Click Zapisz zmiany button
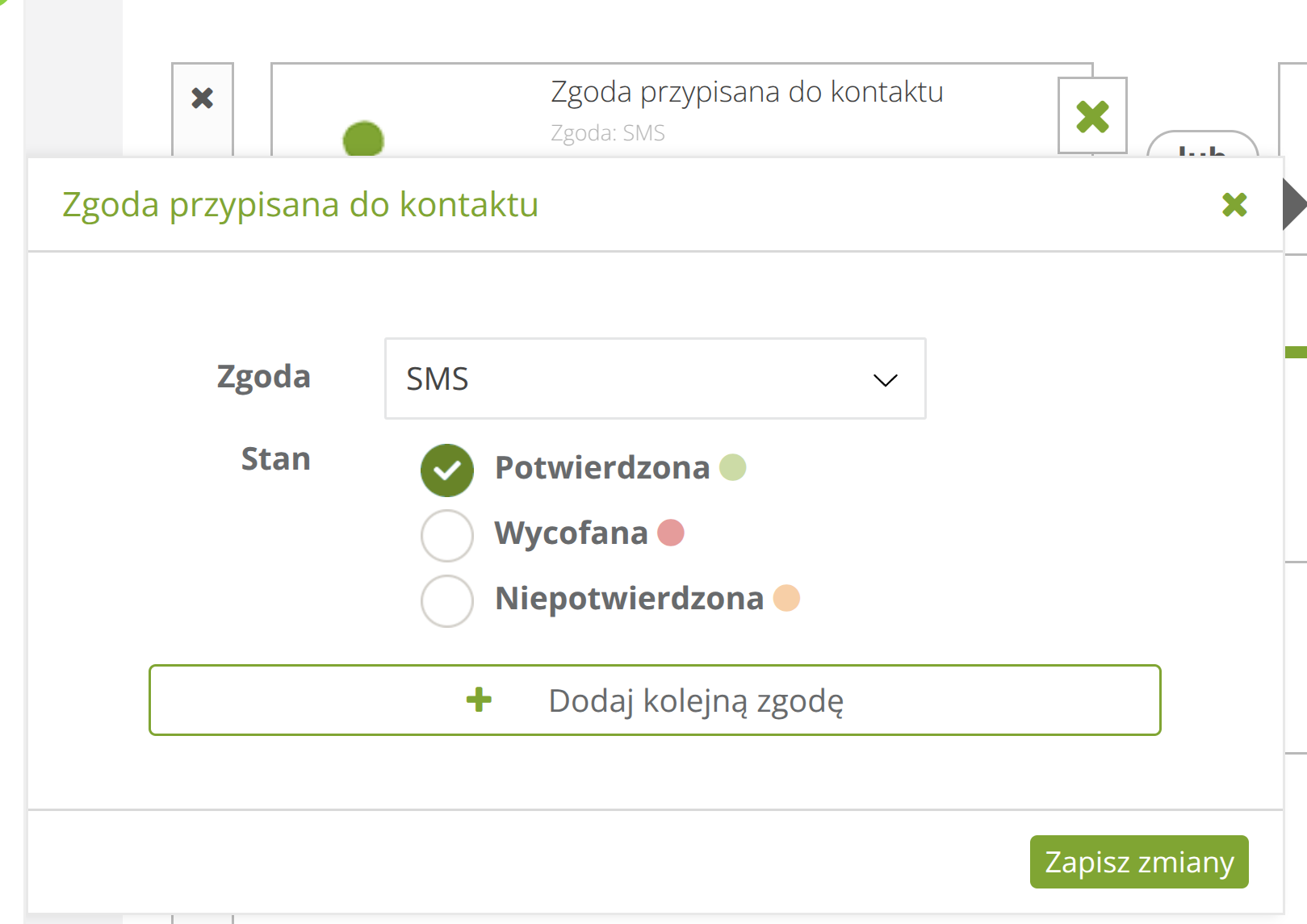This screenshot has width=1307, height=924. pos(1138,861)
